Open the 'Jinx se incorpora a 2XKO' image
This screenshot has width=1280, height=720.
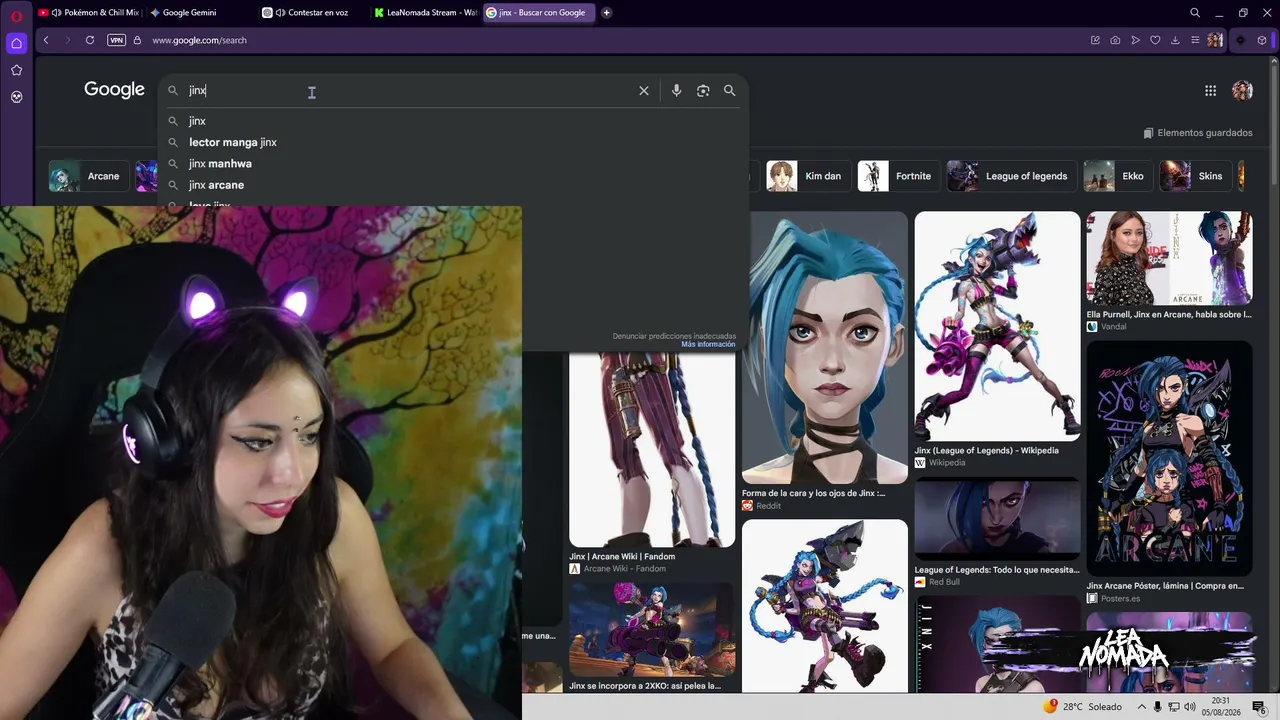point(652,629)
